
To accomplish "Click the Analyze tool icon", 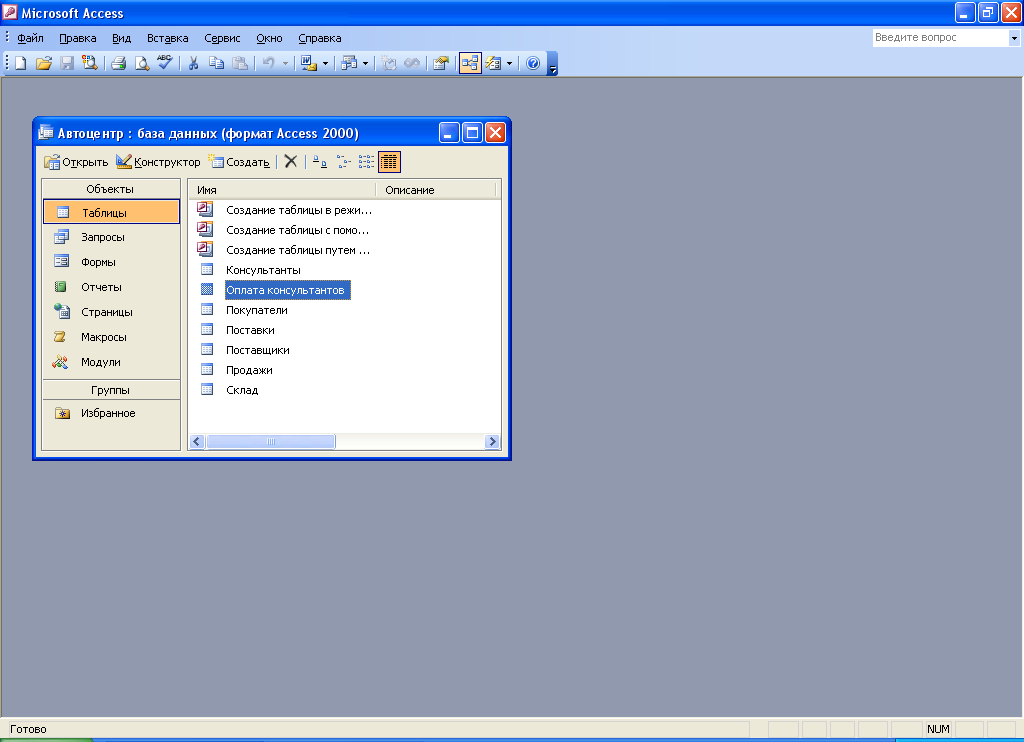I will [x=349, y=63].
